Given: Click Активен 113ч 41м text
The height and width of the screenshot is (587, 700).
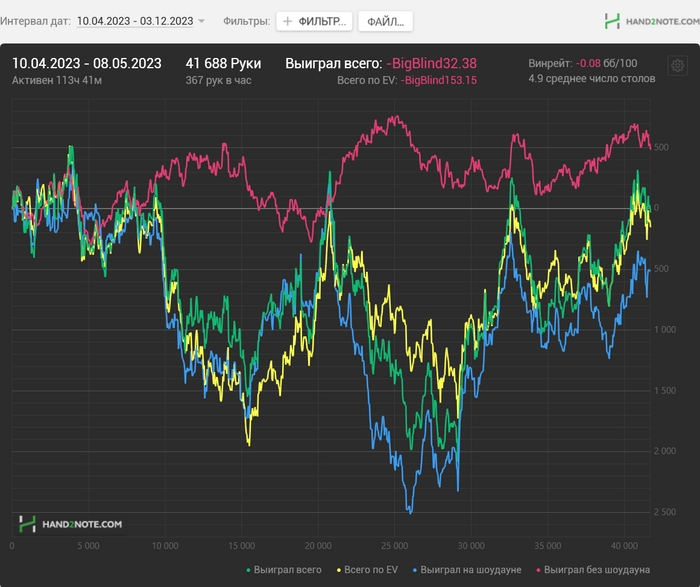Looking at the screenshot, I should (57, 80).
